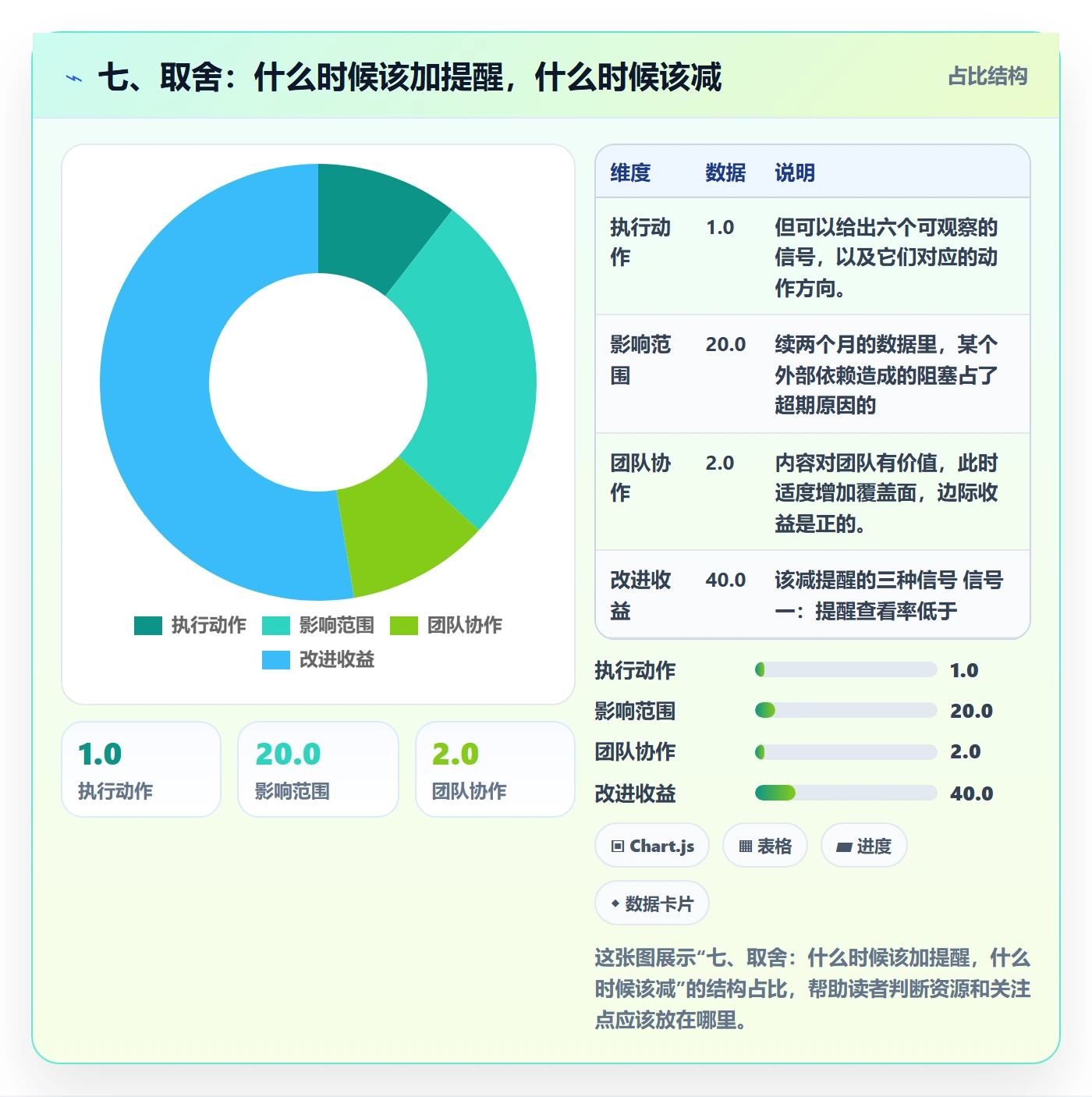The width and height of the screenshot is (1092, 1097).
Task: Click the 数据 column header
Action: click(725, 172)
